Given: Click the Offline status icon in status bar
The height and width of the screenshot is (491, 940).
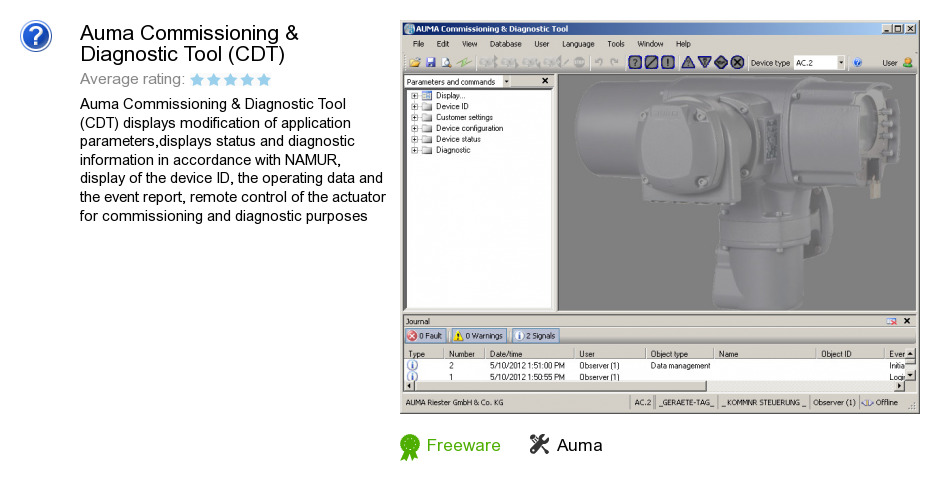Looking at the screenshot, I should 867,402.
